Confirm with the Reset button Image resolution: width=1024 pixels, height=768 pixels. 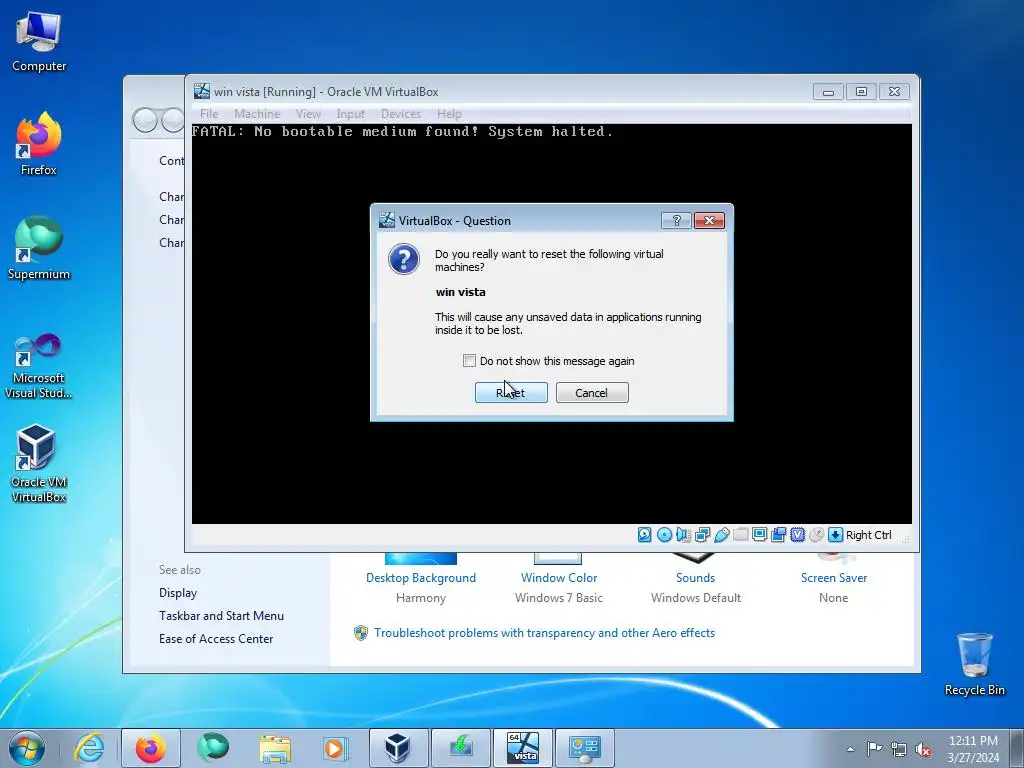pos(511,392)
